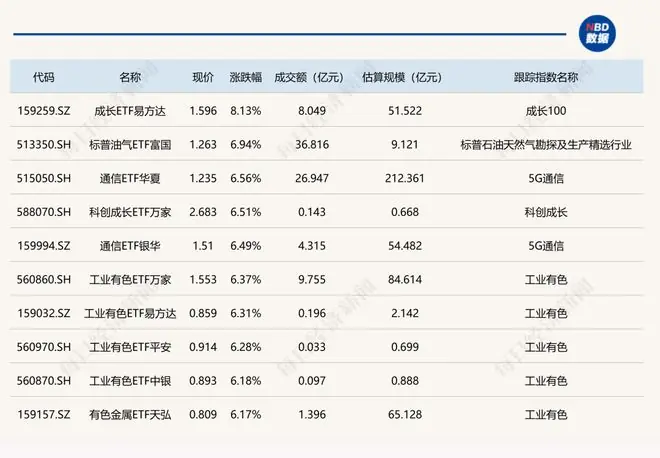Click the name 有色金属ETF天弘
660x458 pixels.
(x=130, y=415)
